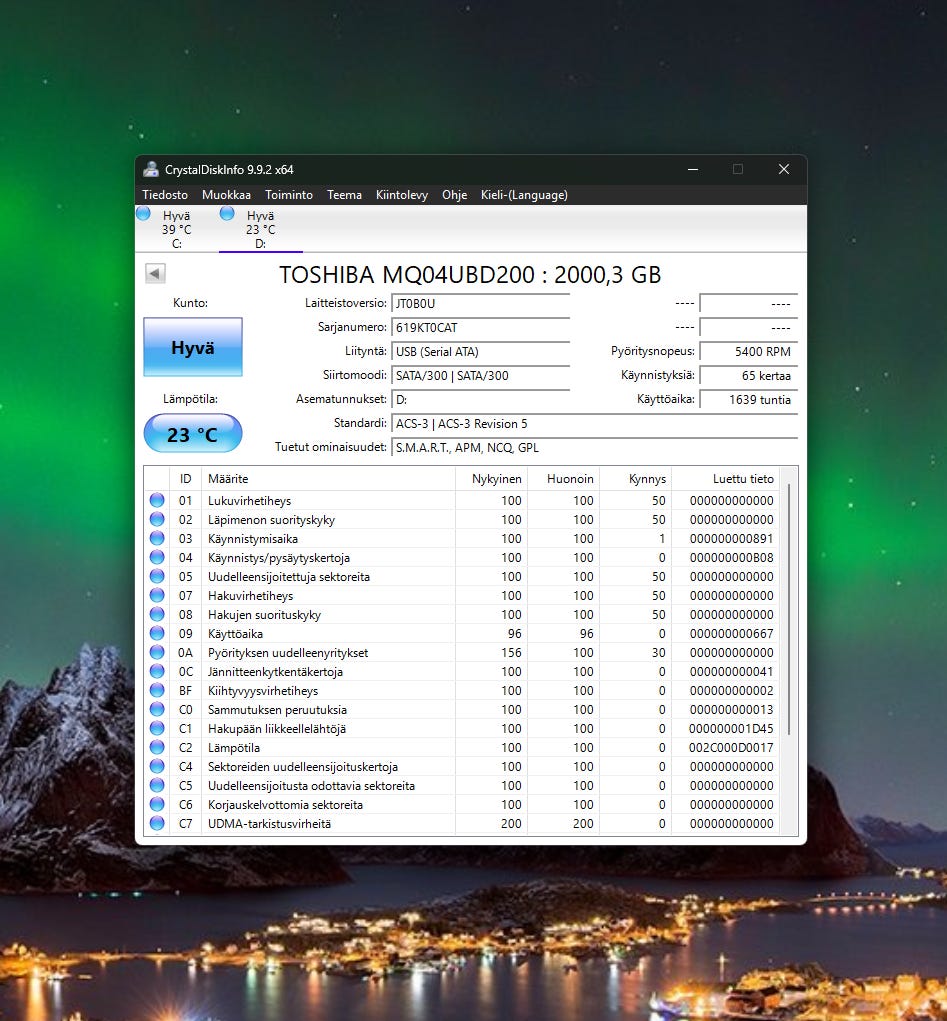This screenshot has width=947, height=1021.
Task: Click the Kunto: label
Action: click(x=190, y=303)
